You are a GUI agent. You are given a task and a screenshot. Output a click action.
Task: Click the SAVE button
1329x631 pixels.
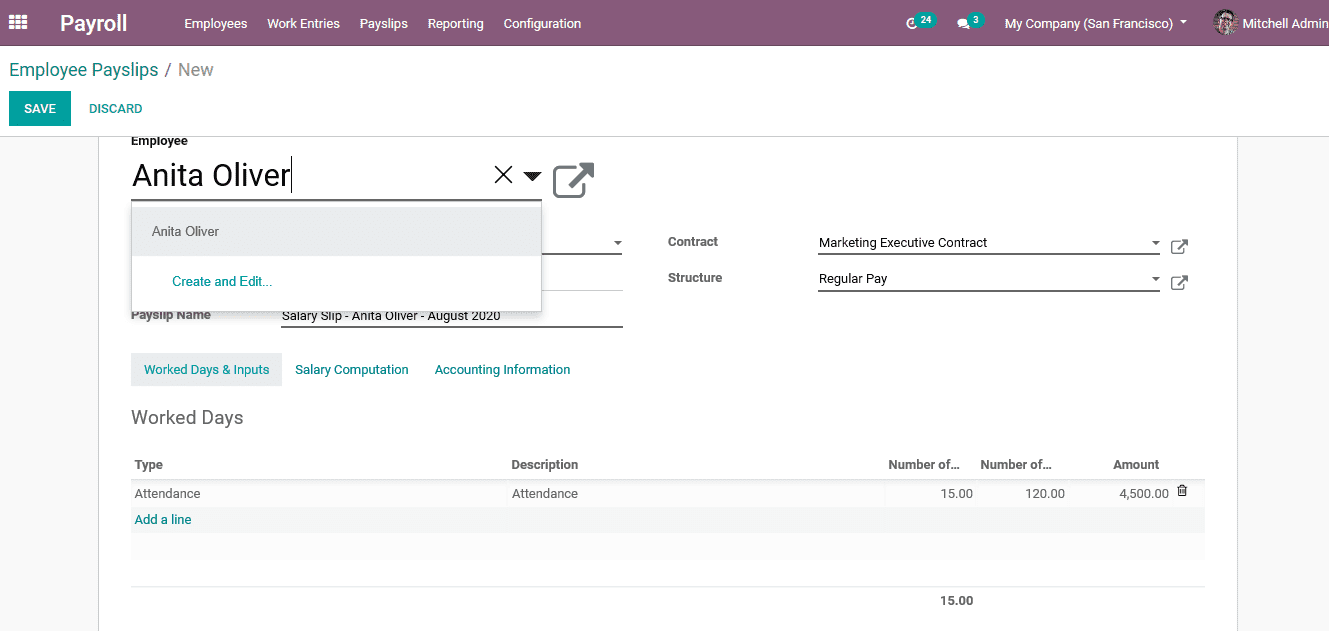coord(40,109)
